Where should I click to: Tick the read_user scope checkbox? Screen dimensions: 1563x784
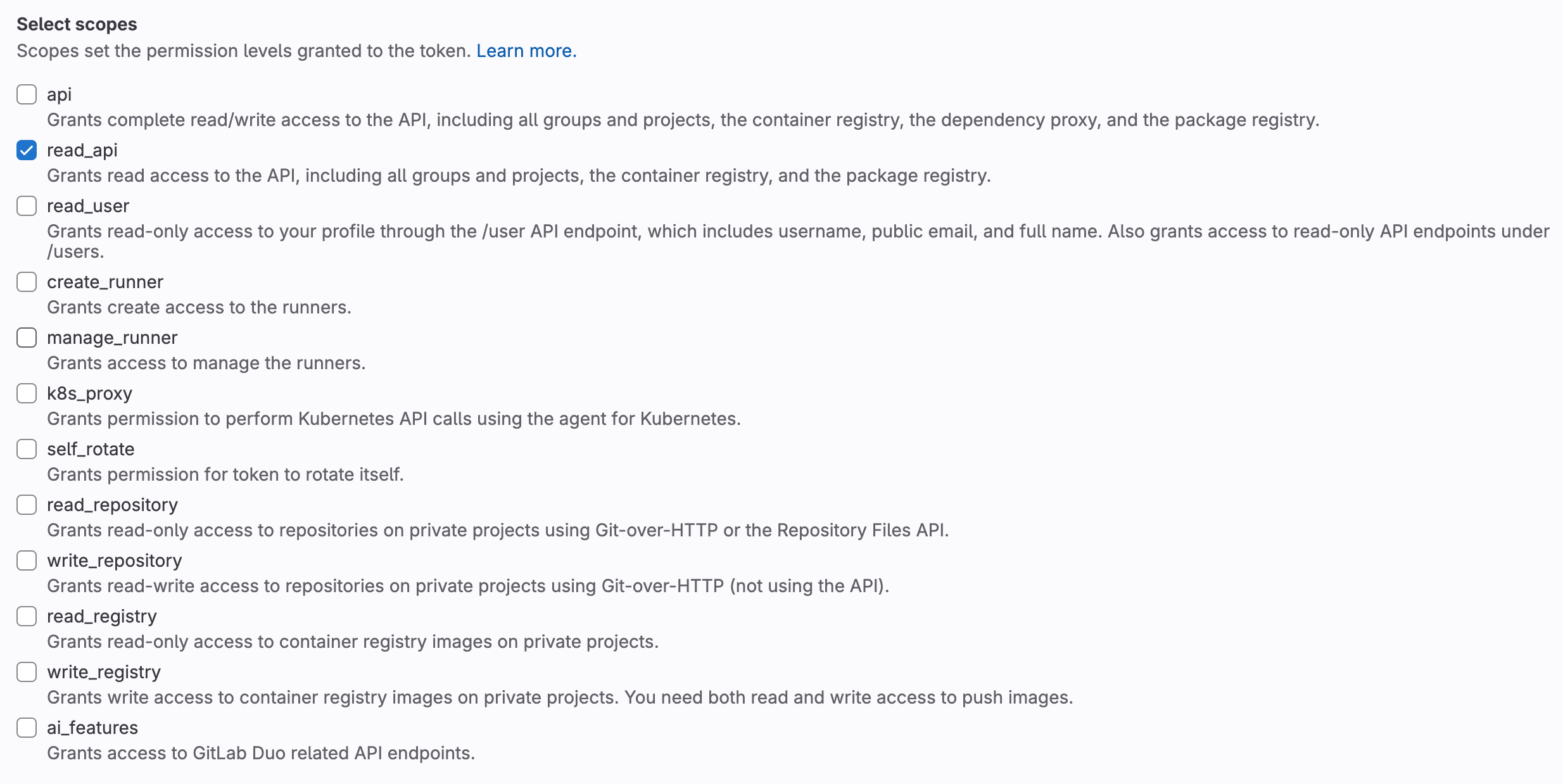click(27, 206)
